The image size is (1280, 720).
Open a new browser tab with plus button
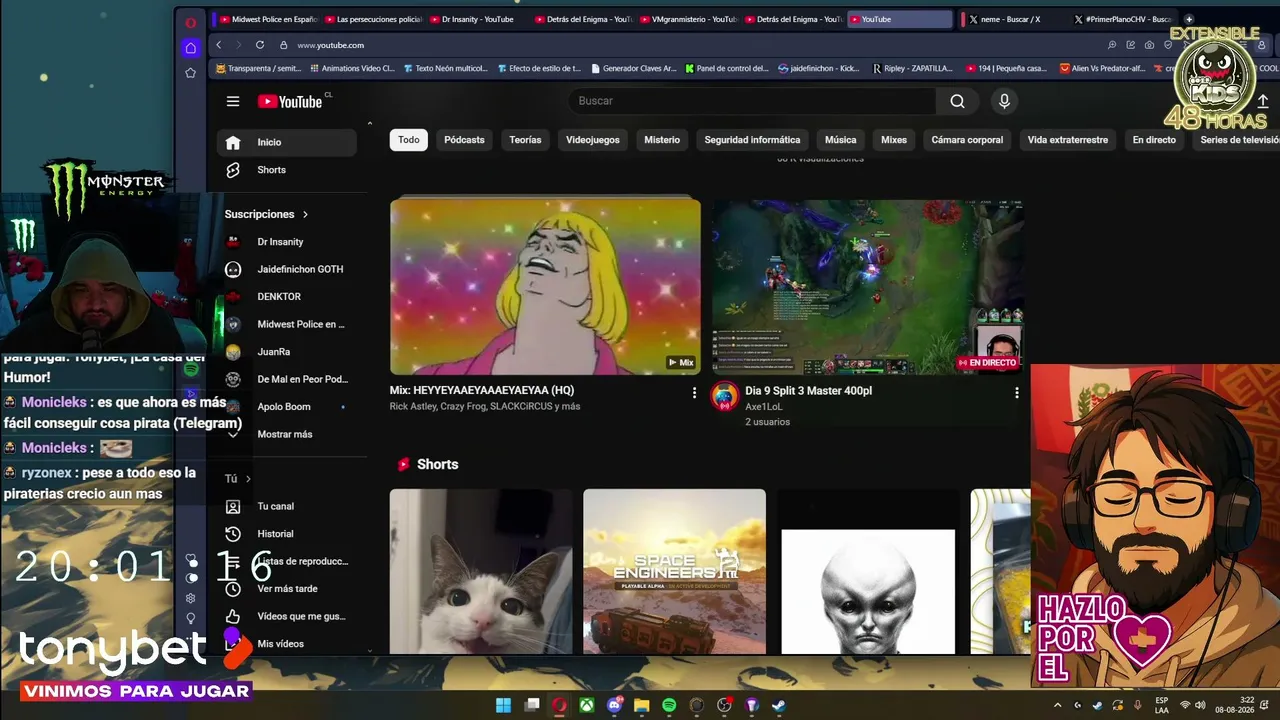point(1189,19)
